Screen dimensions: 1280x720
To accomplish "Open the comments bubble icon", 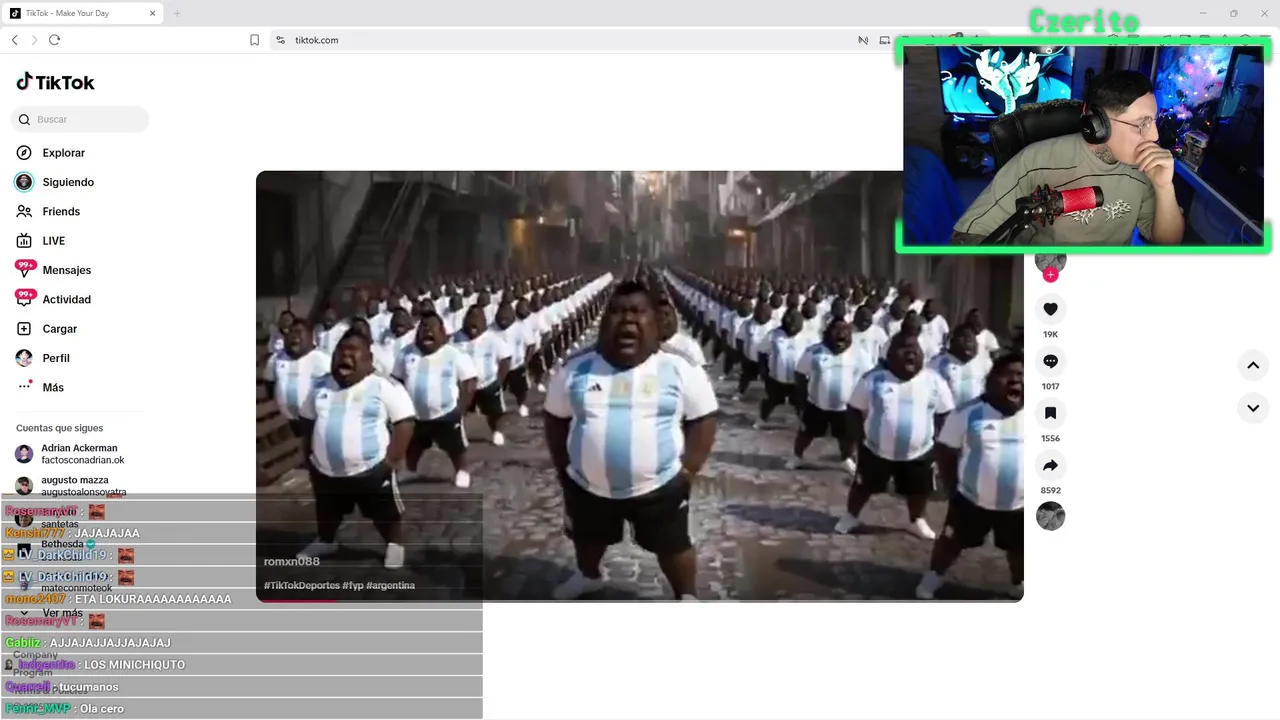I will tap(1050, 361).
